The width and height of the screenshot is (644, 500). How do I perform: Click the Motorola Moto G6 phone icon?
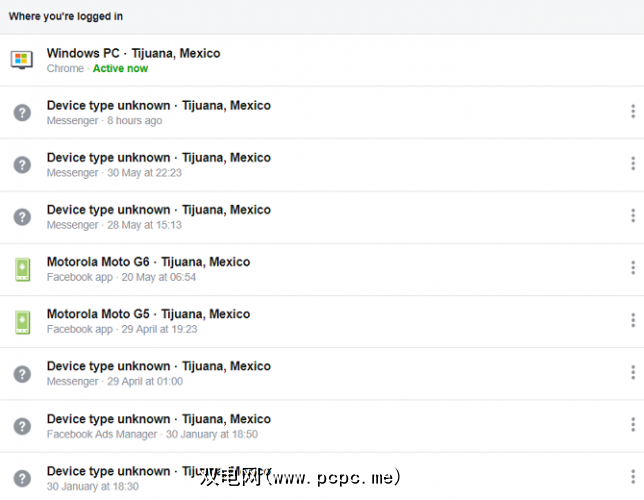click(21, 269)
